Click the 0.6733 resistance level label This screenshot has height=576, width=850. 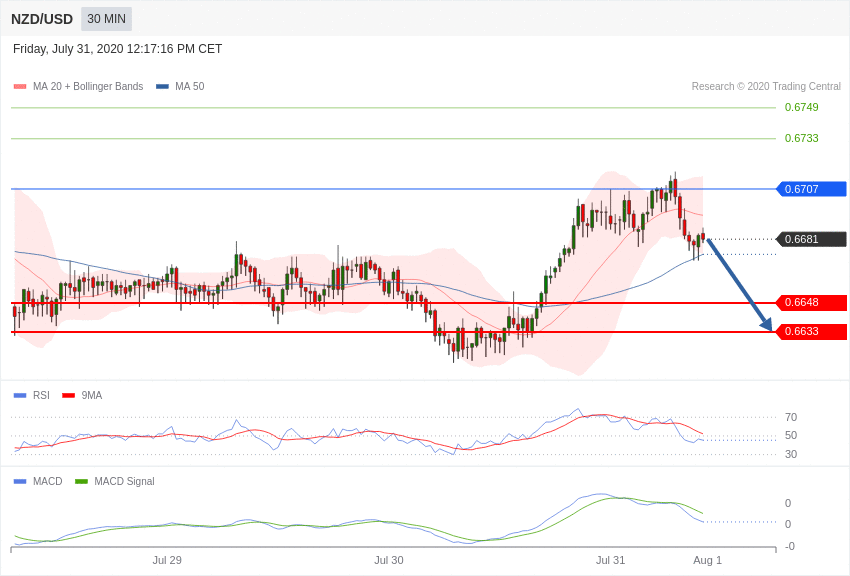[801, 138]
